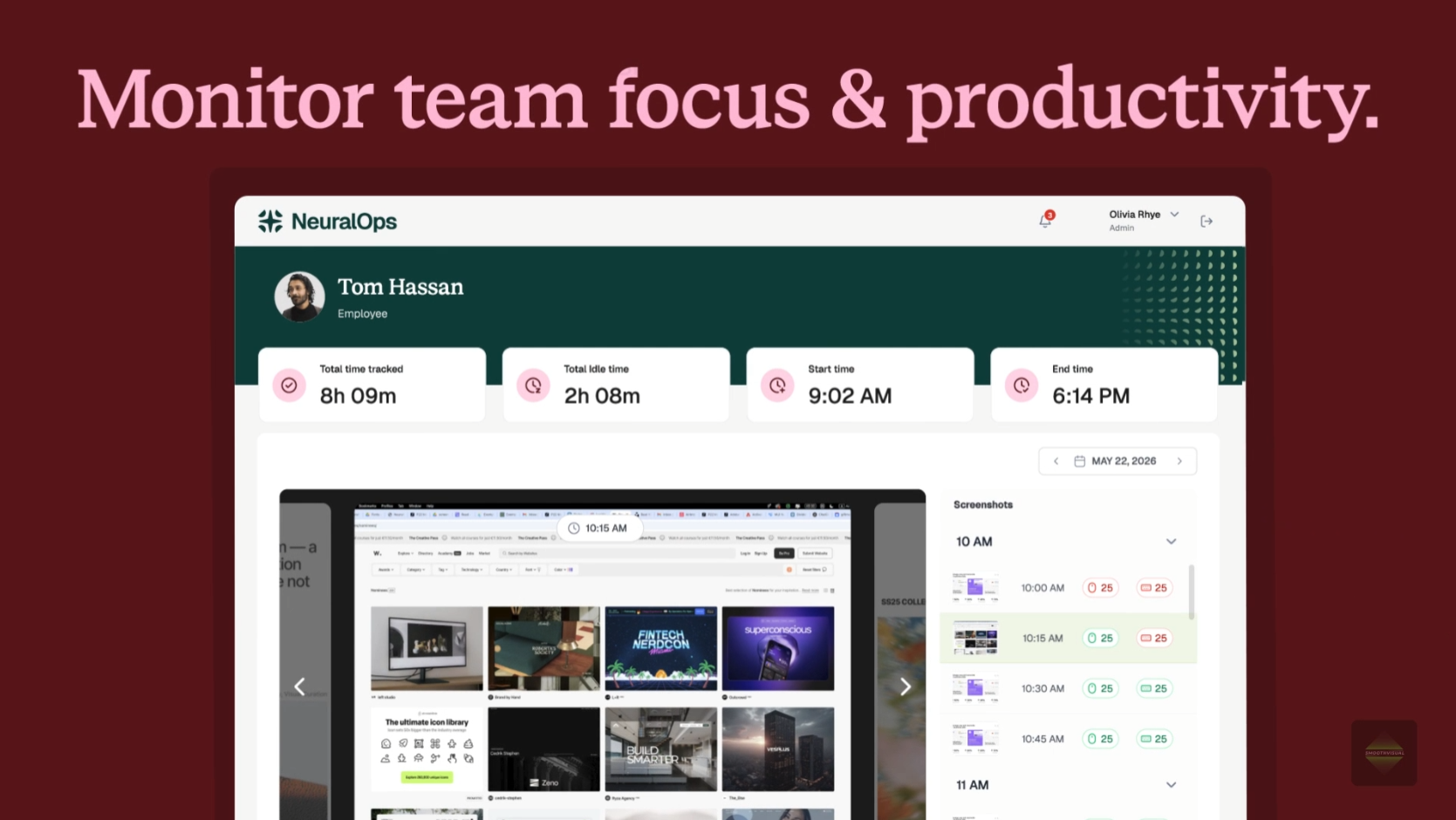Go to the previous date
Screen dimensions: 1456x820
tap(1056, 461)
